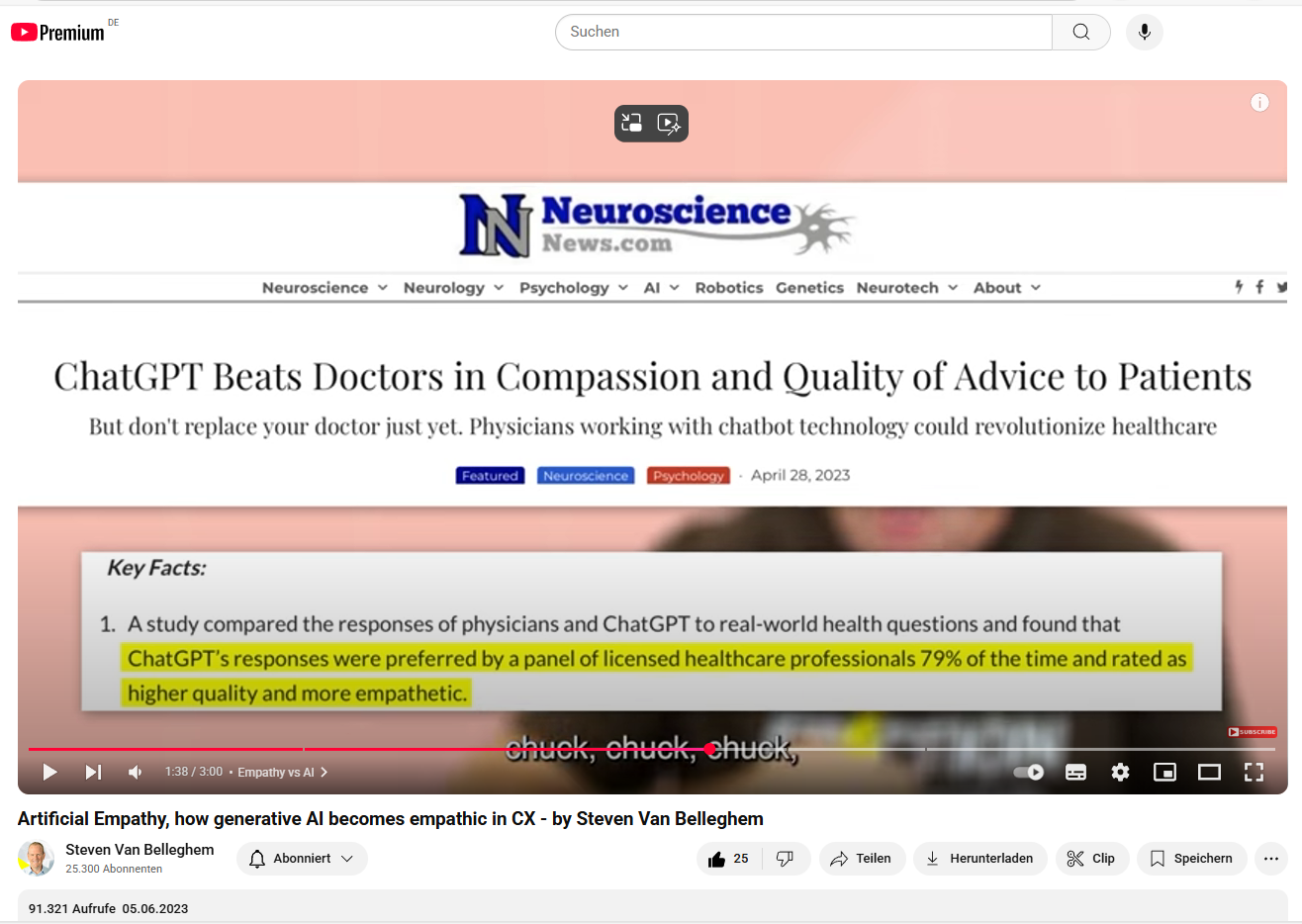Play the video
This screenshot has width=1302, height=924.
pyautogui.click(x=49, y=772)
